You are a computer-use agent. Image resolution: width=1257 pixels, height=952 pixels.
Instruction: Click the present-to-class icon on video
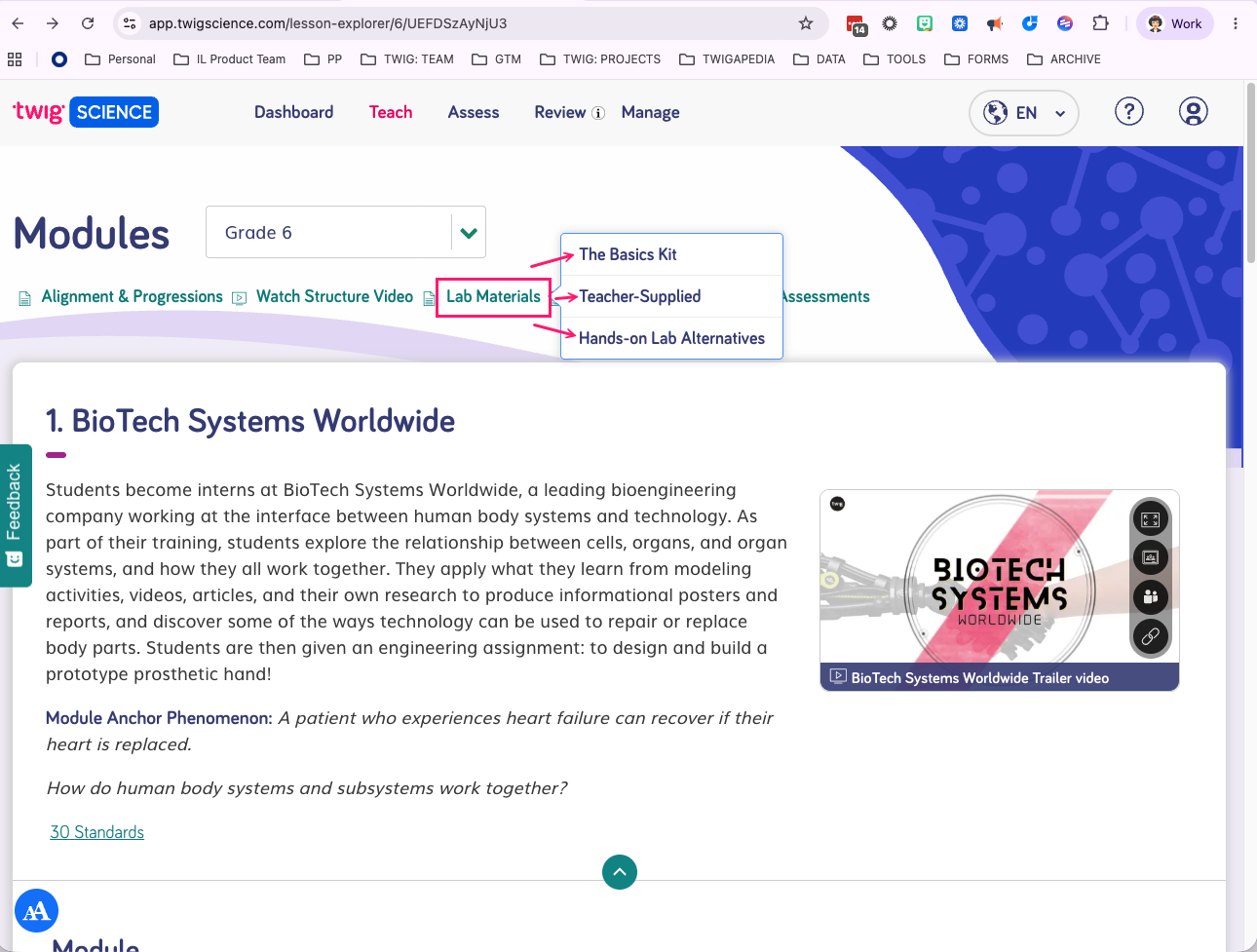pos(1150,558)
